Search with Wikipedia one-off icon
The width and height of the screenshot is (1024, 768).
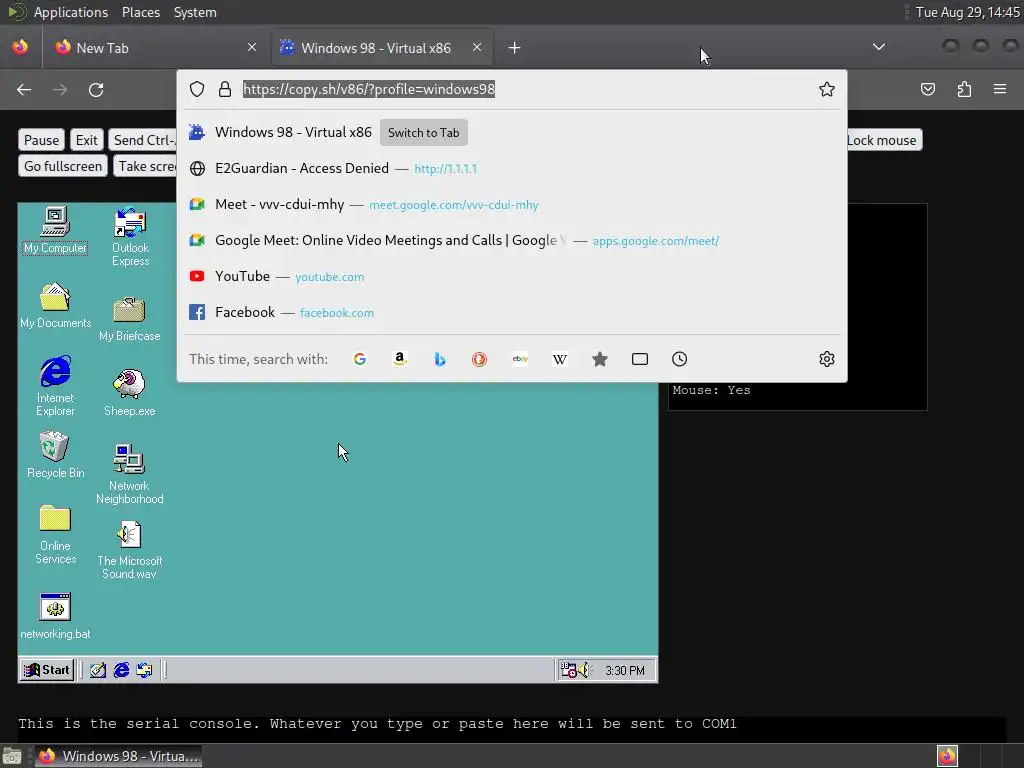[x=560, y=359]
